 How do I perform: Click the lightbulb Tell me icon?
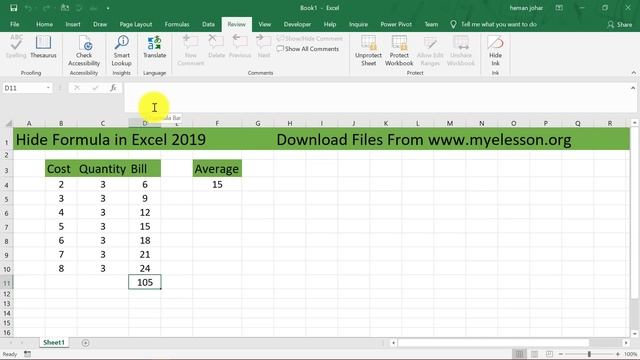click(x=453, y=24)
